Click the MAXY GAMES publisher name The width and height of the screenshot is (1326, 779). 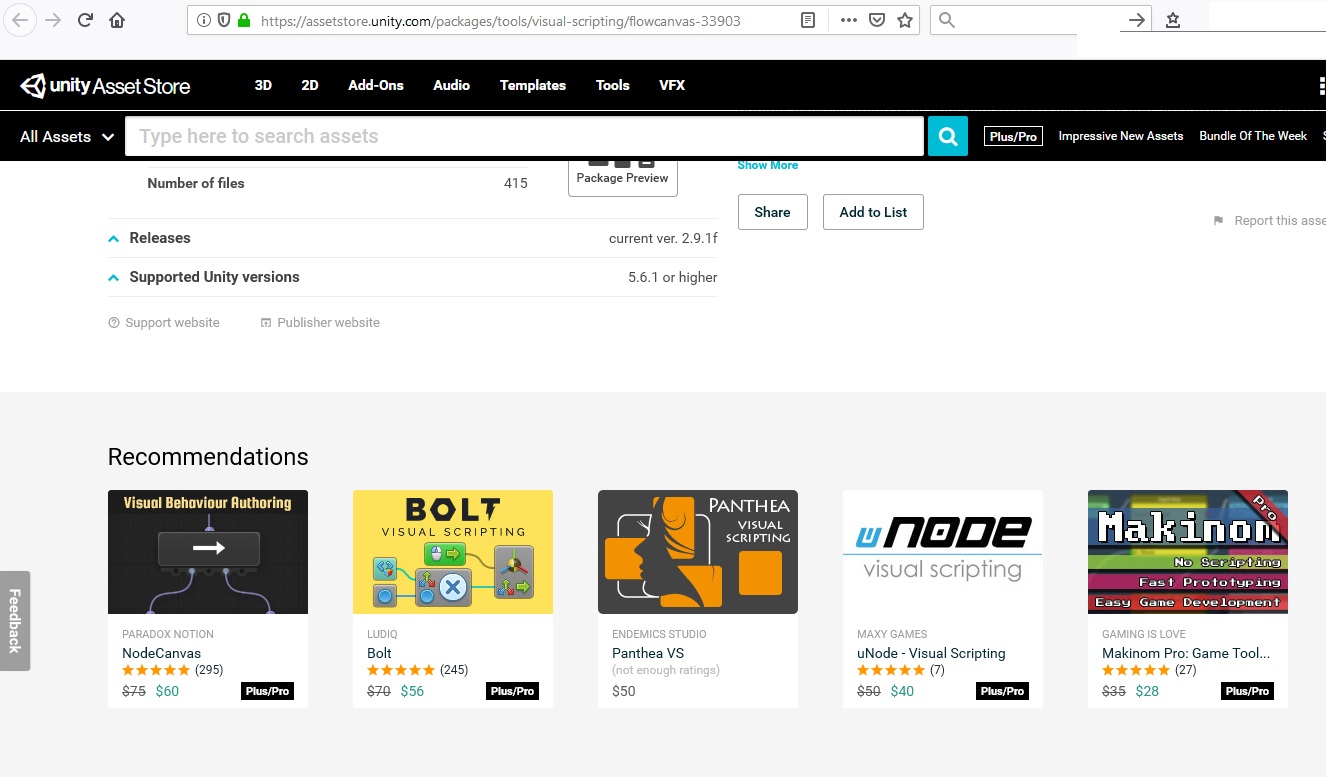coord(892,634)
